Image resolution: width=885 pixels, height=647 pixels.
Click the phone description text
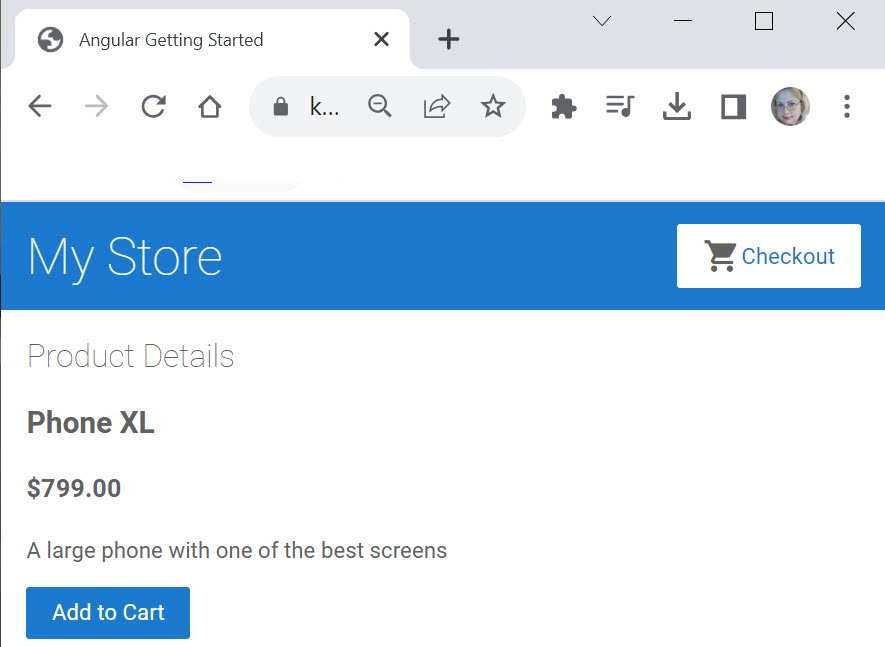click(x=236, y=550)
